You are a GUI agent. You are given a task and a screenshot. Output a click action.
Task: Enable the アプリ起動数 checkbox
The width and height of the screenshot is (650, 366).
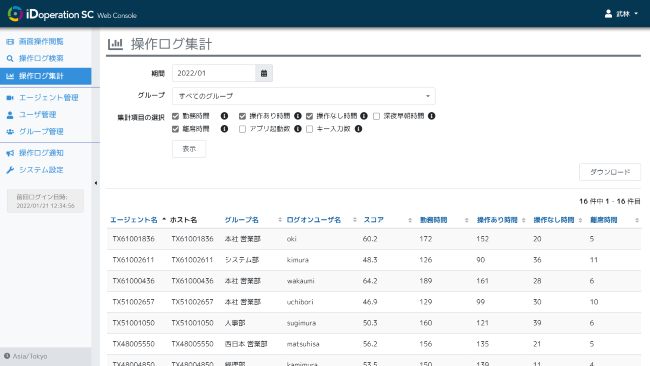243,129
